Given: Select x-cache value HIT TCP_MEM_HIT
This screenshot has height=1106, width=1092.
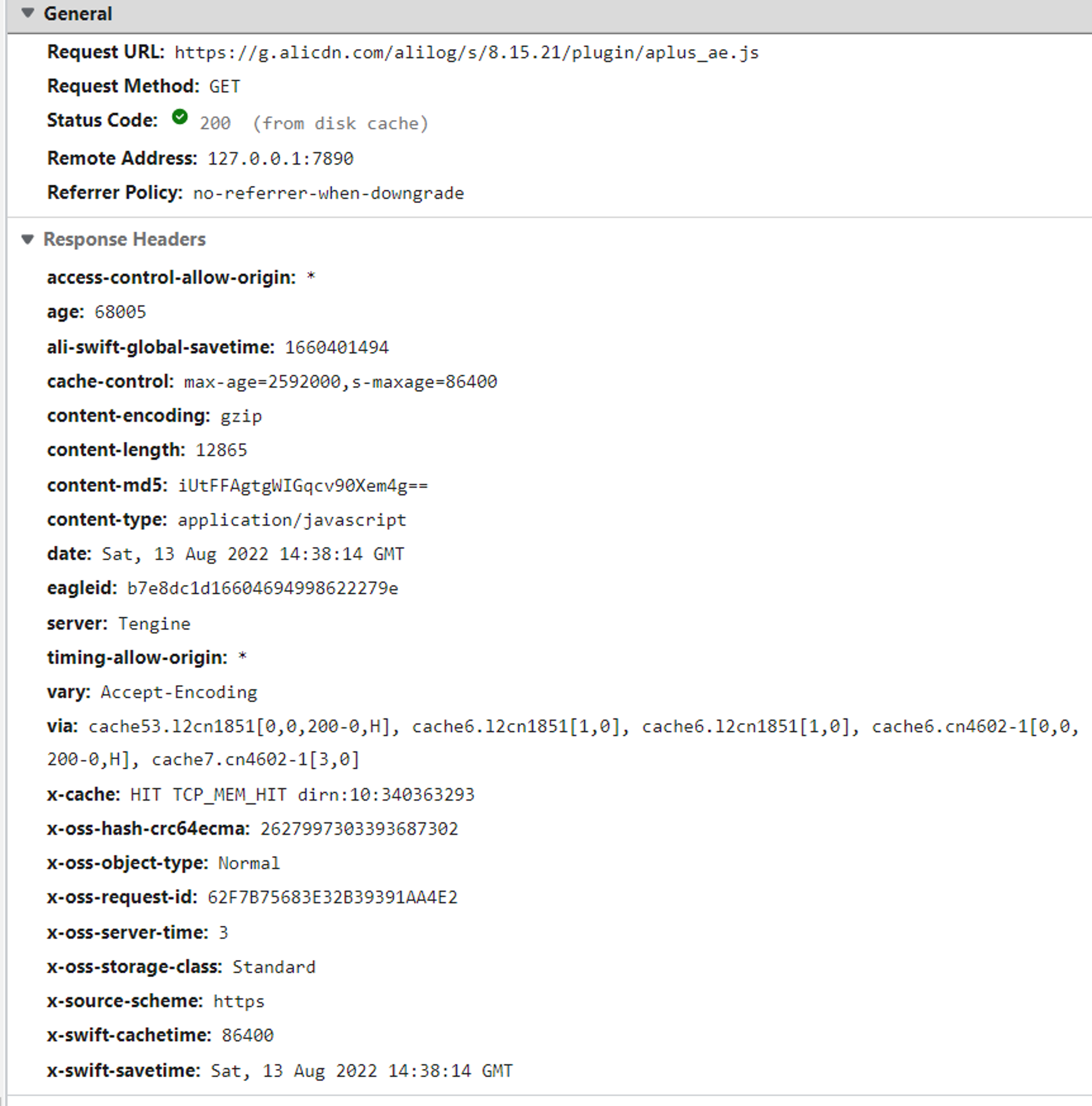Looking at the screenshot, I should tap(302, 795).
